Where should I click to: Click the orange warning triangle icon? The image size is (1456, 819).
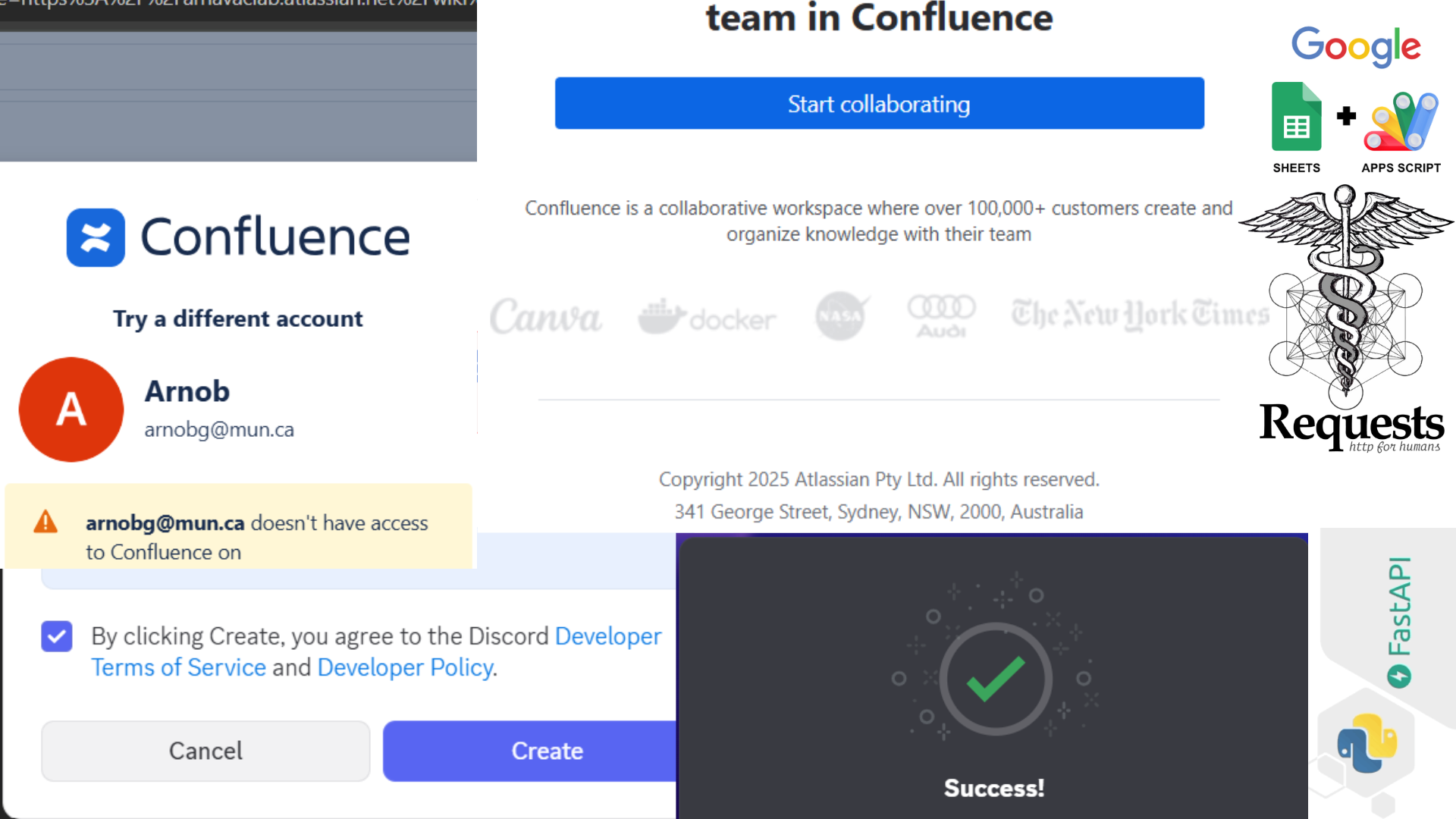point(45,522)
